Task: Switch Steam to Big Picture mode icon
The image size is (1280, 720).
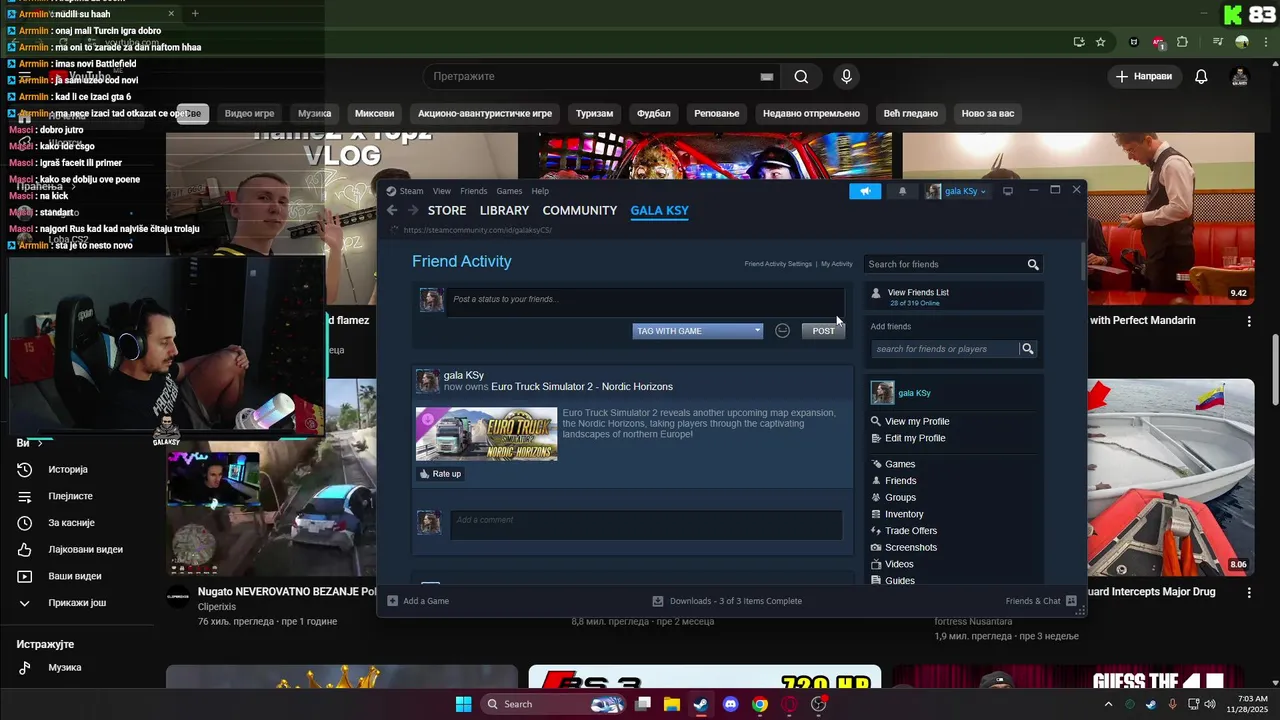Action: [x=1008, y=191]
